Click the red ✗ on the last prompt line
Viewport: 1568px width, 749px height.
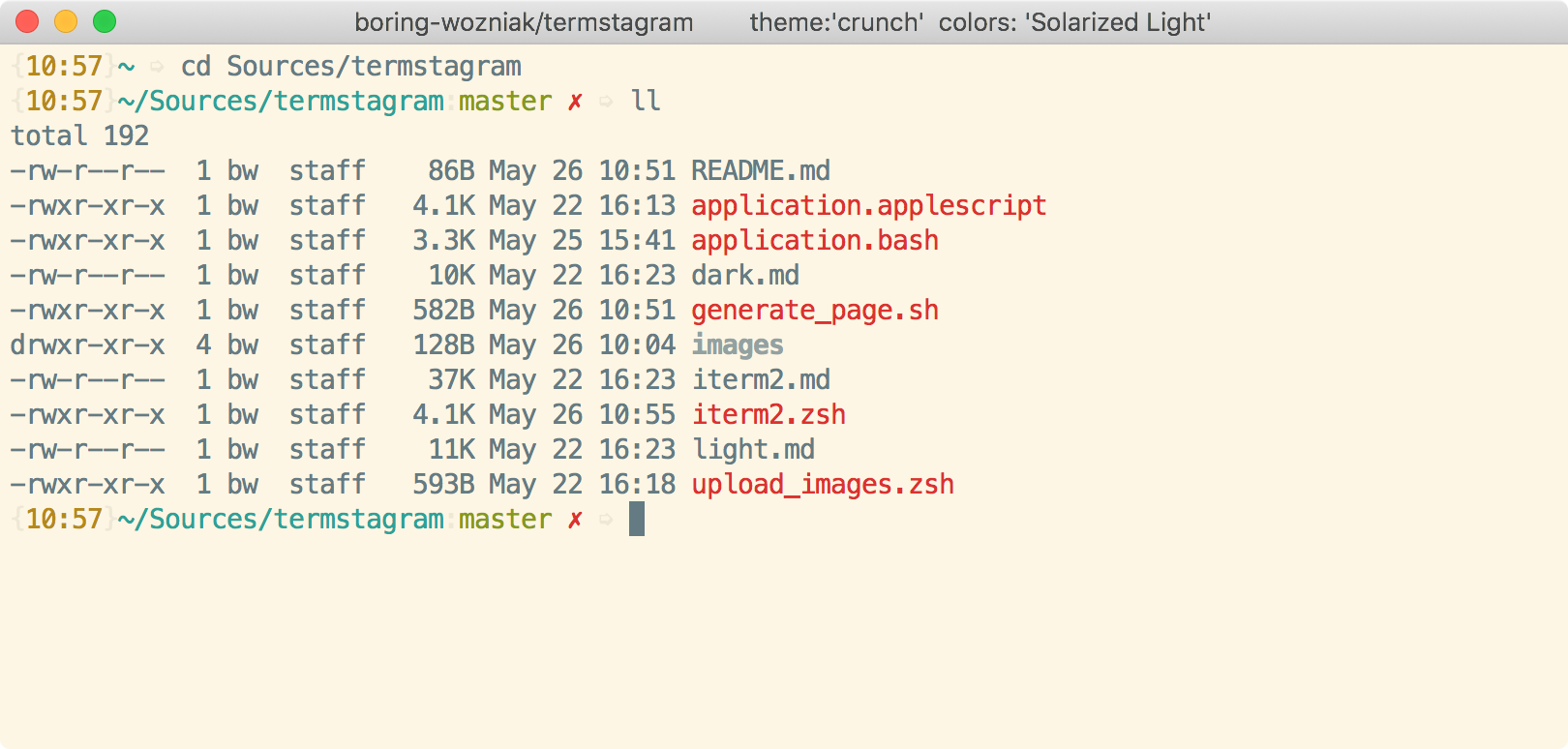(x=575, y=520)
